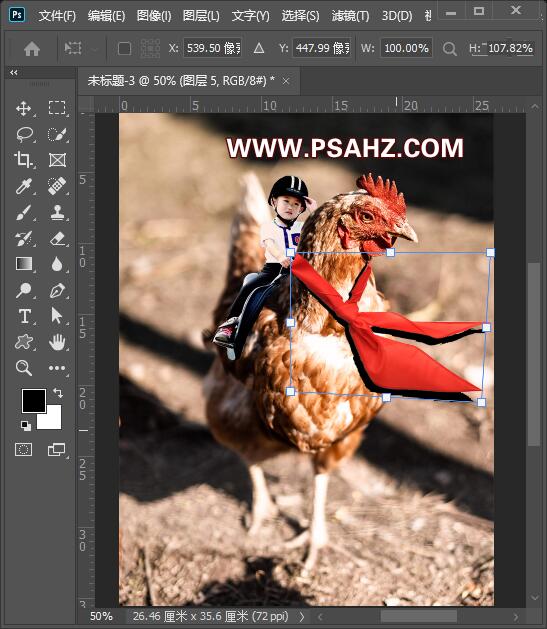Select the Move tool
This screenshot has width=547, height=629.
[24, 108]
